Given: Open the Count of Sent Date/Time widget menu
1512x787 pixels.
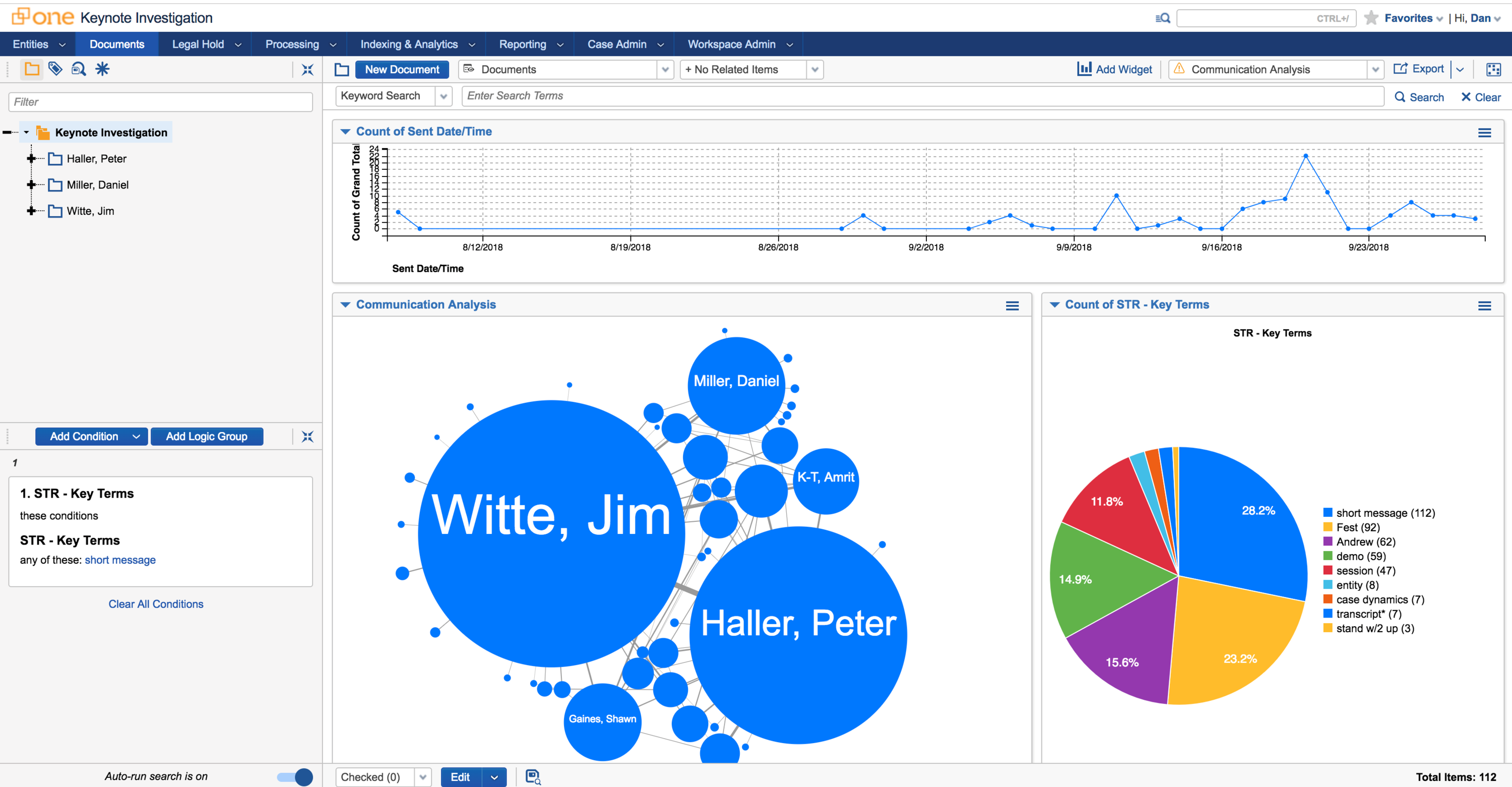Looking at the screenshot, I should pos(1485,132).
